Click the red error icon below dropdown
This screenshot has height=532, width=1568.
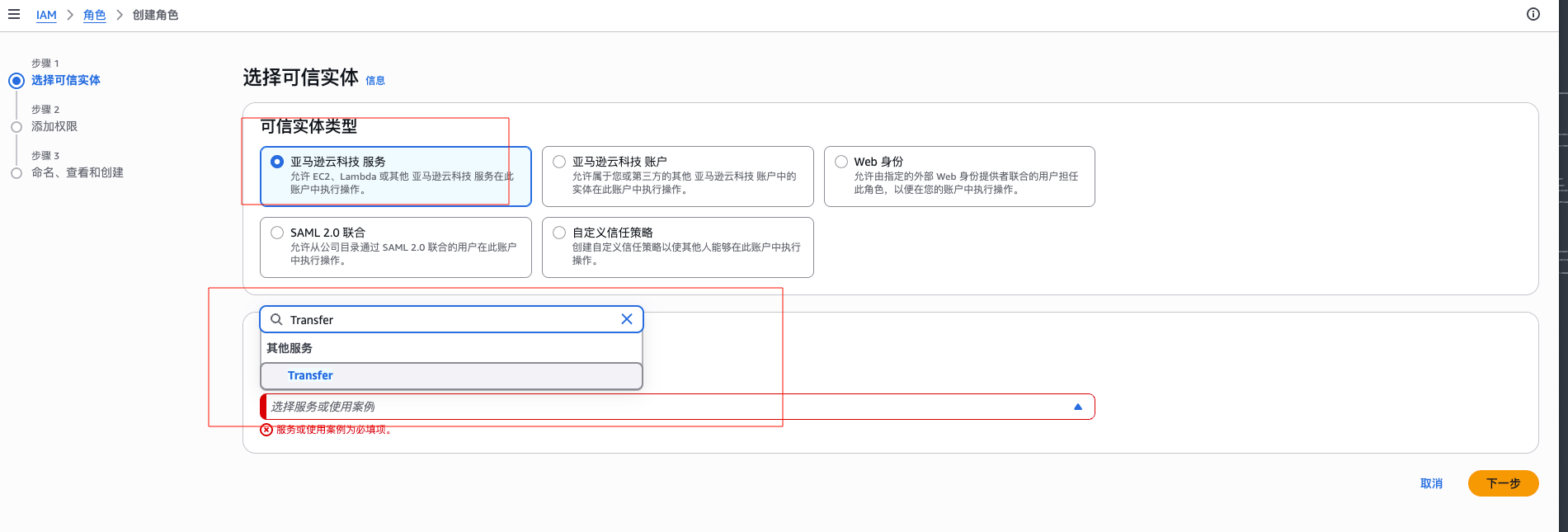pyautogui.click(x=266, y=430)
